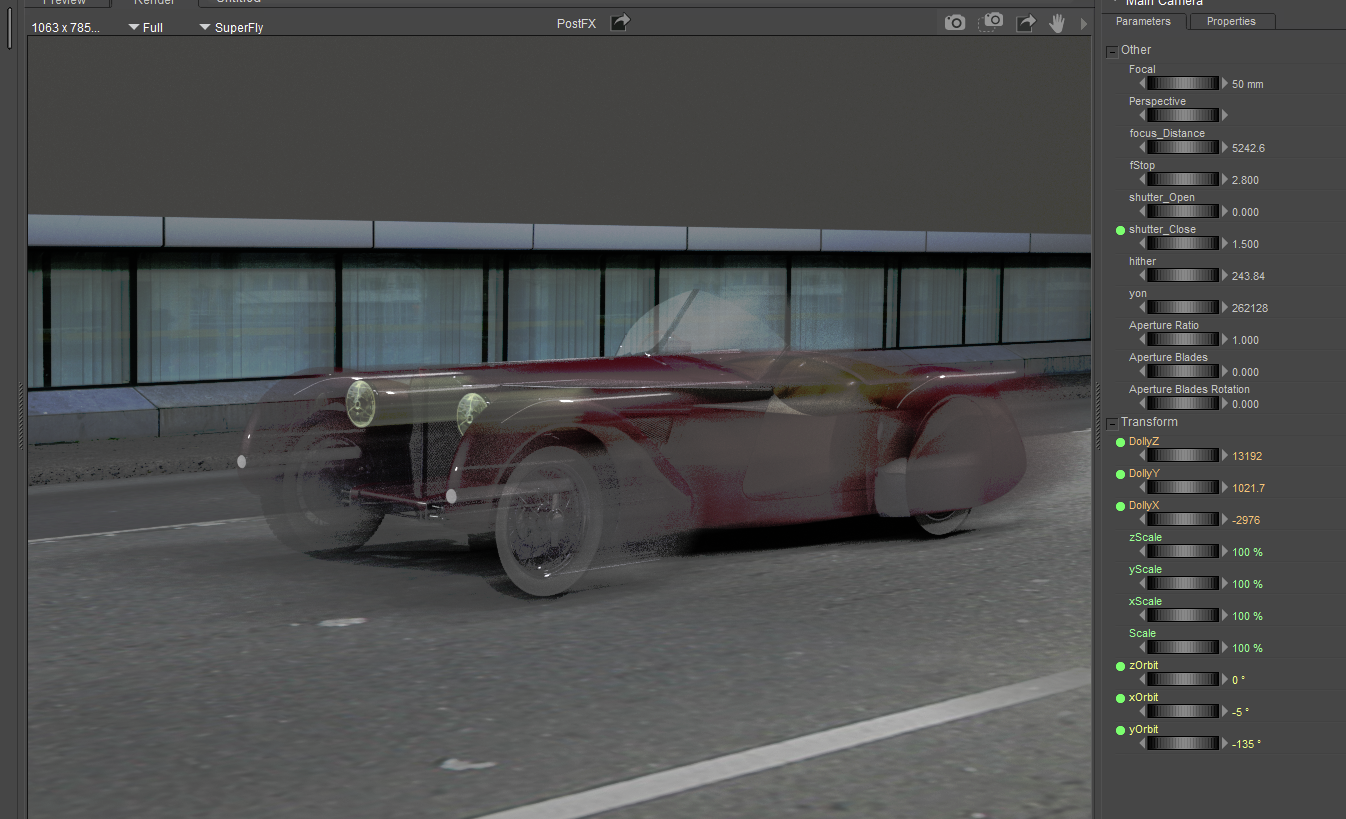Switch to the Properties tab
Viewport: 1346px width, 819px height.
coord(1230,21)
